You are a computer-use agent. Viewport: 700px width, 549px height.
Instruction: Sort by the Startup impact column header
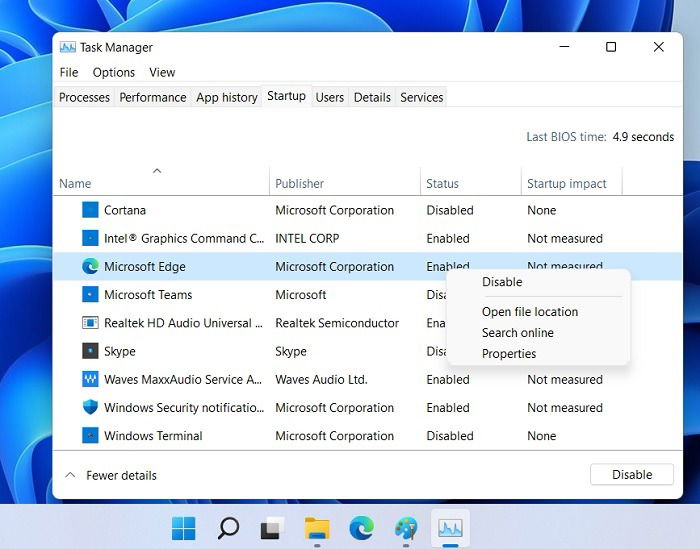coord(567,183)
